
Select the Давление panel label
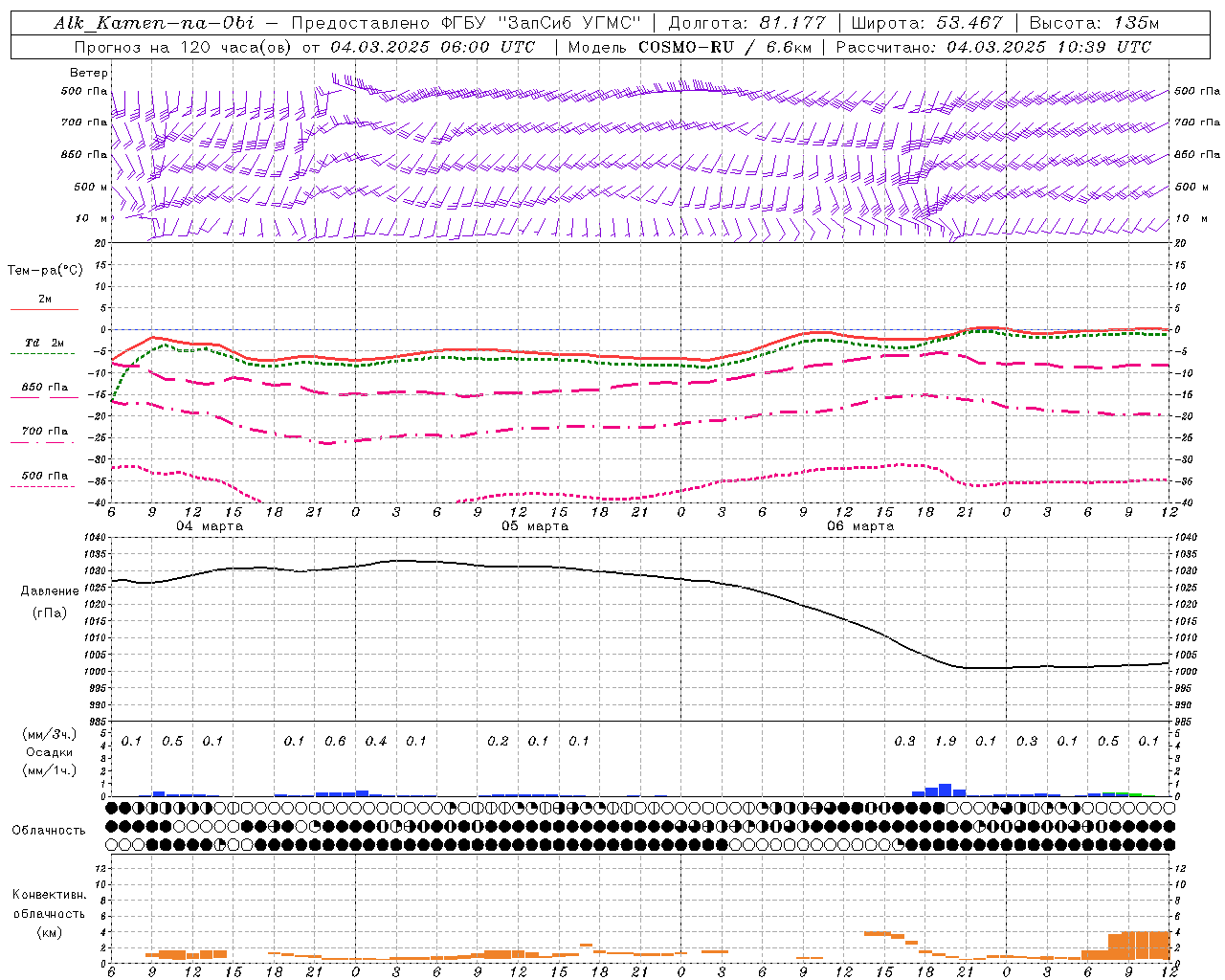(50, 591)
